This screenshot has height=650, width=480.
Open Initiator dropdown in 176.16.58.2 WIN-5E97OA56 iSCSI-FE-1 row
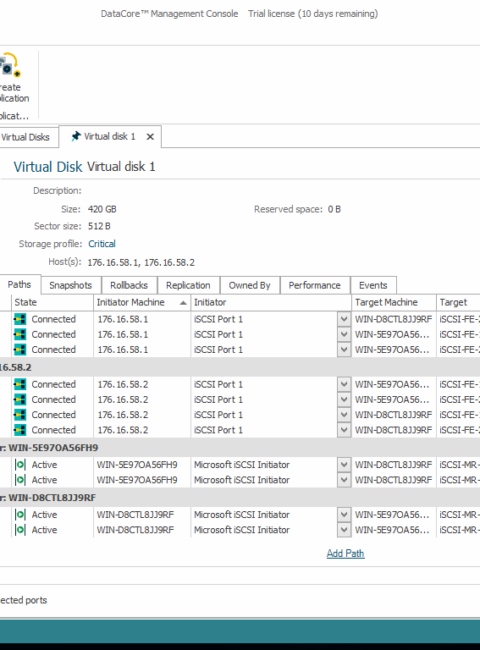[344, 384]
